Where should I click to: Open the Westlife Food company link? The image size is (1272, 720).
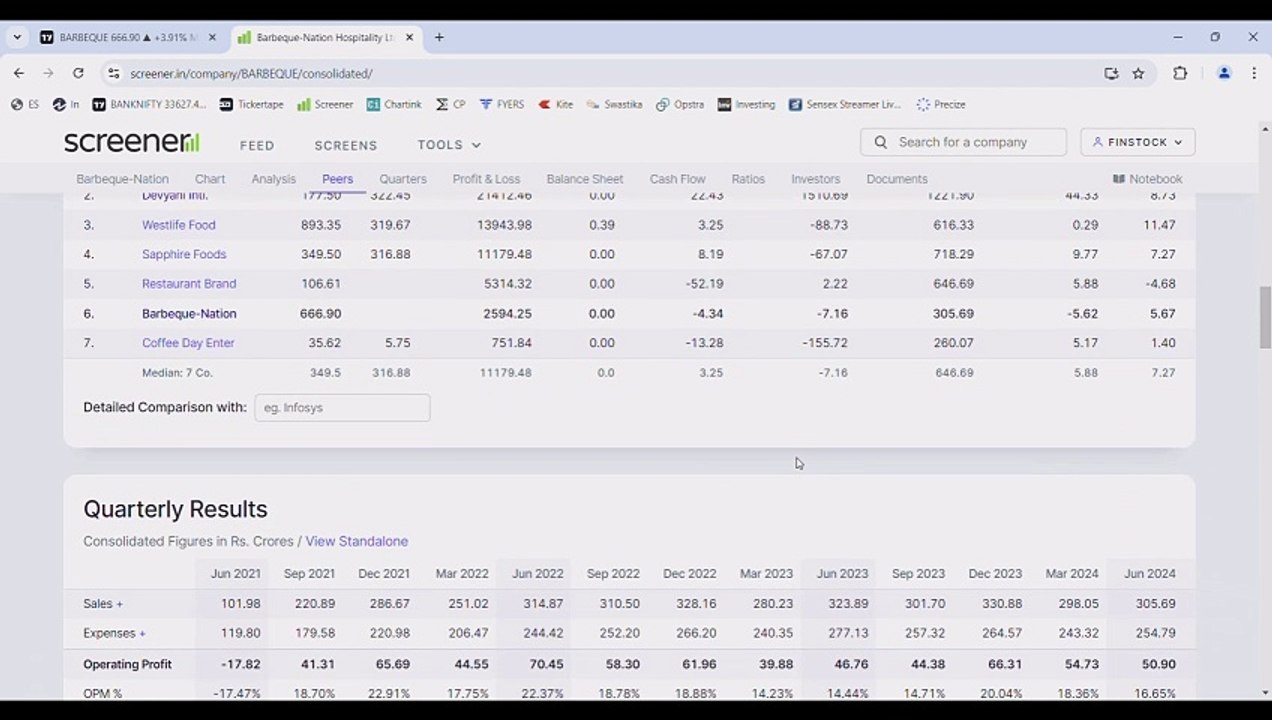pos(178,225)
